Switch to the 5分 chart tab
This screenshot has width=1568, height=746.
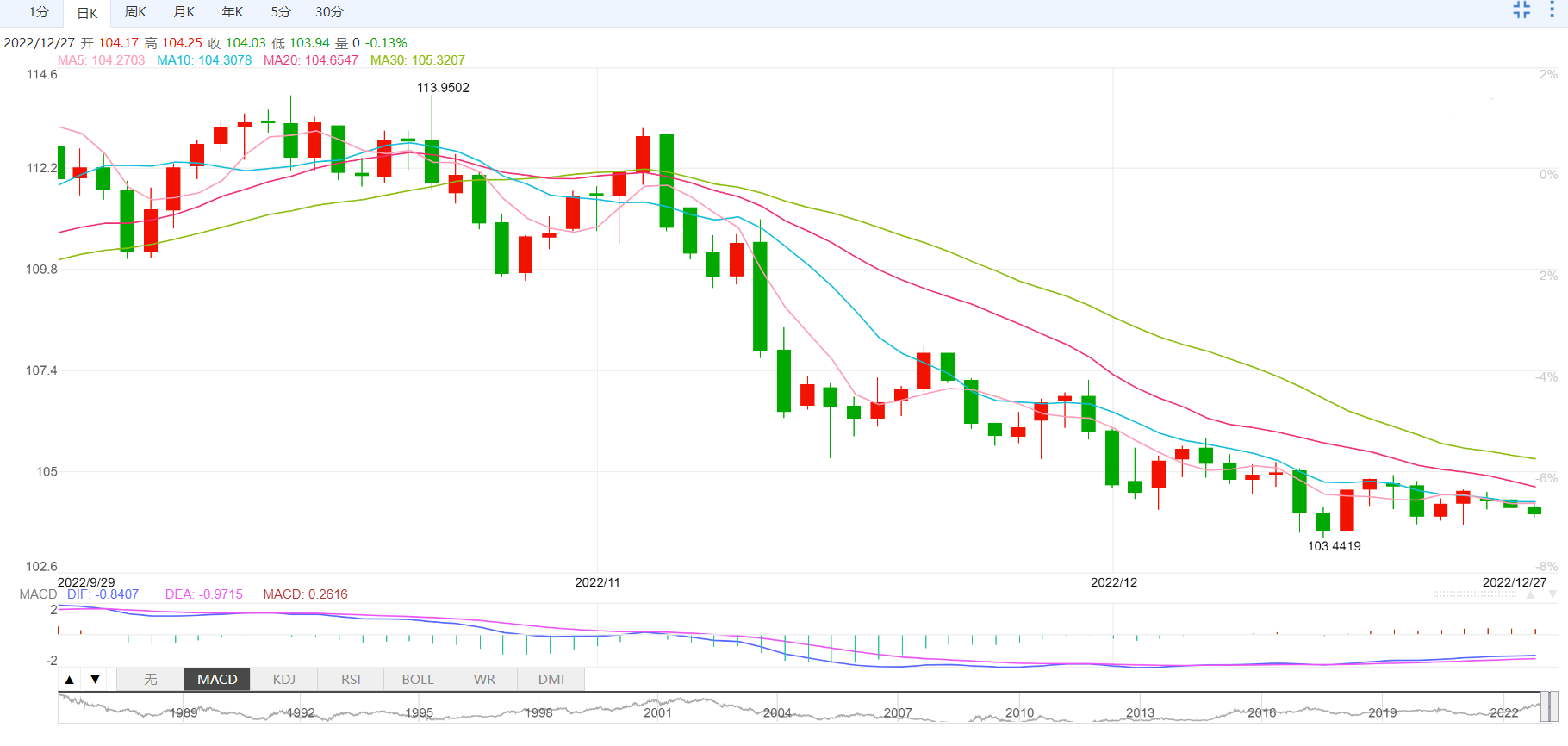click(x=281, y=12)
